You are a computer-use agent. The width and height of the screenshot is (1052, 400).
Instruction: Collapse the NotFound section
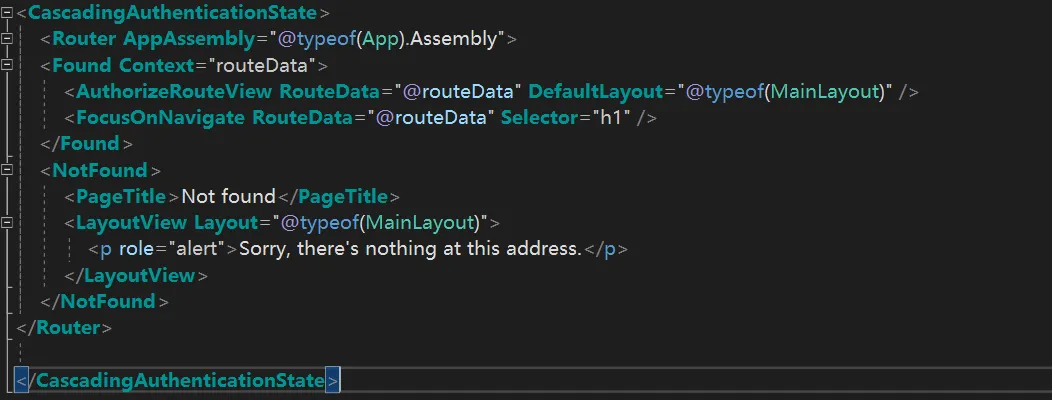tap(8, 170)
